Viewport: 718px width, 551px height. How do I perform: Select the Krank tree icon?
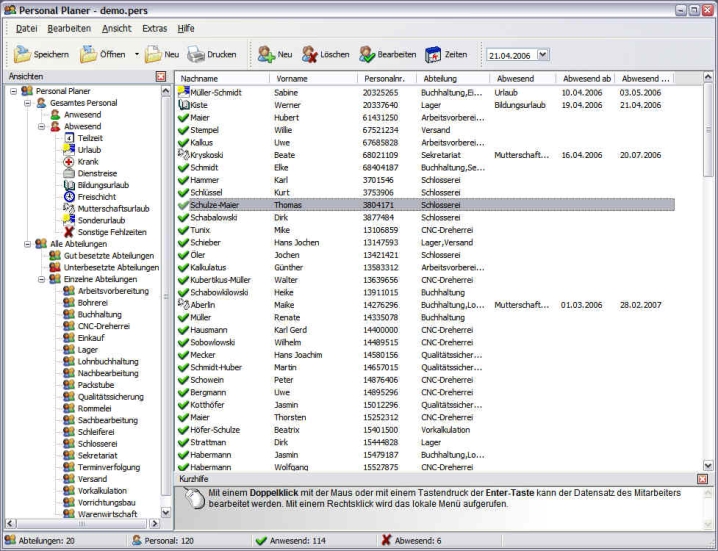(69, 161)
